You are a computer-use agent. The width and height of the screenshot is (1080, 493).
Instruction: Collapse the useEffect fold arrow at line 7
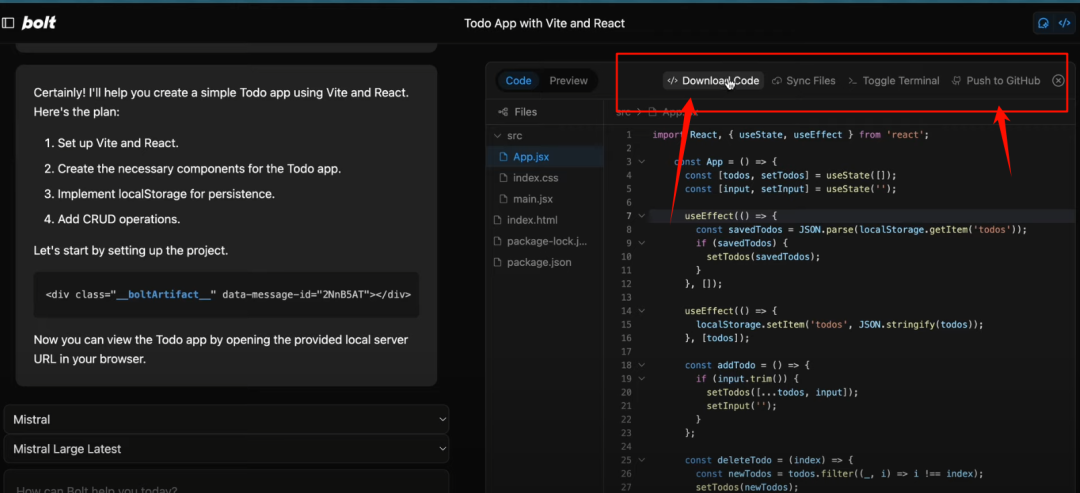tap(641, 215)
